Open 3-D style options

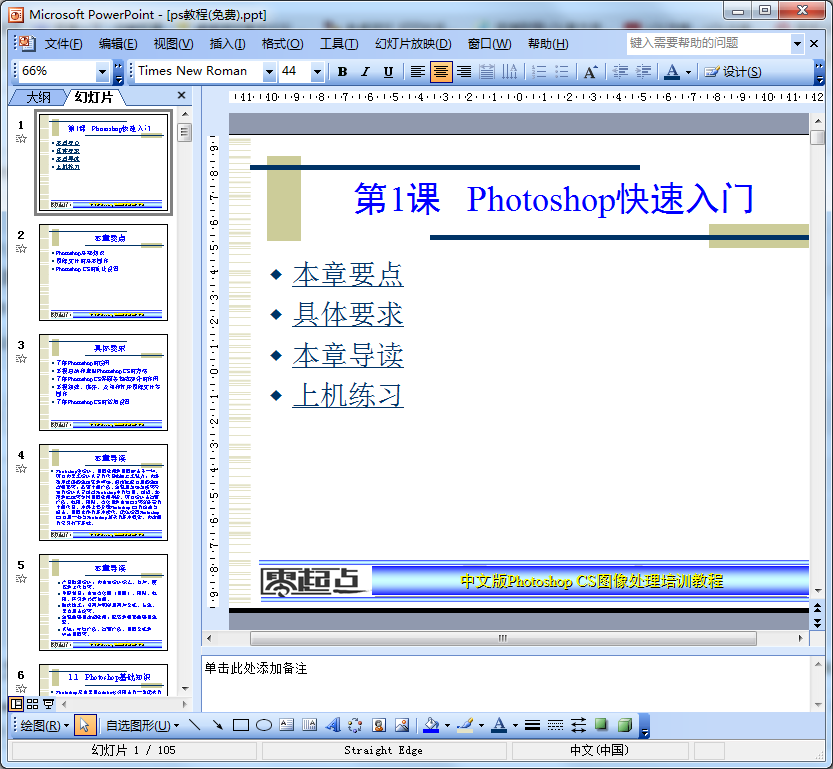click(x=625, y=725)
